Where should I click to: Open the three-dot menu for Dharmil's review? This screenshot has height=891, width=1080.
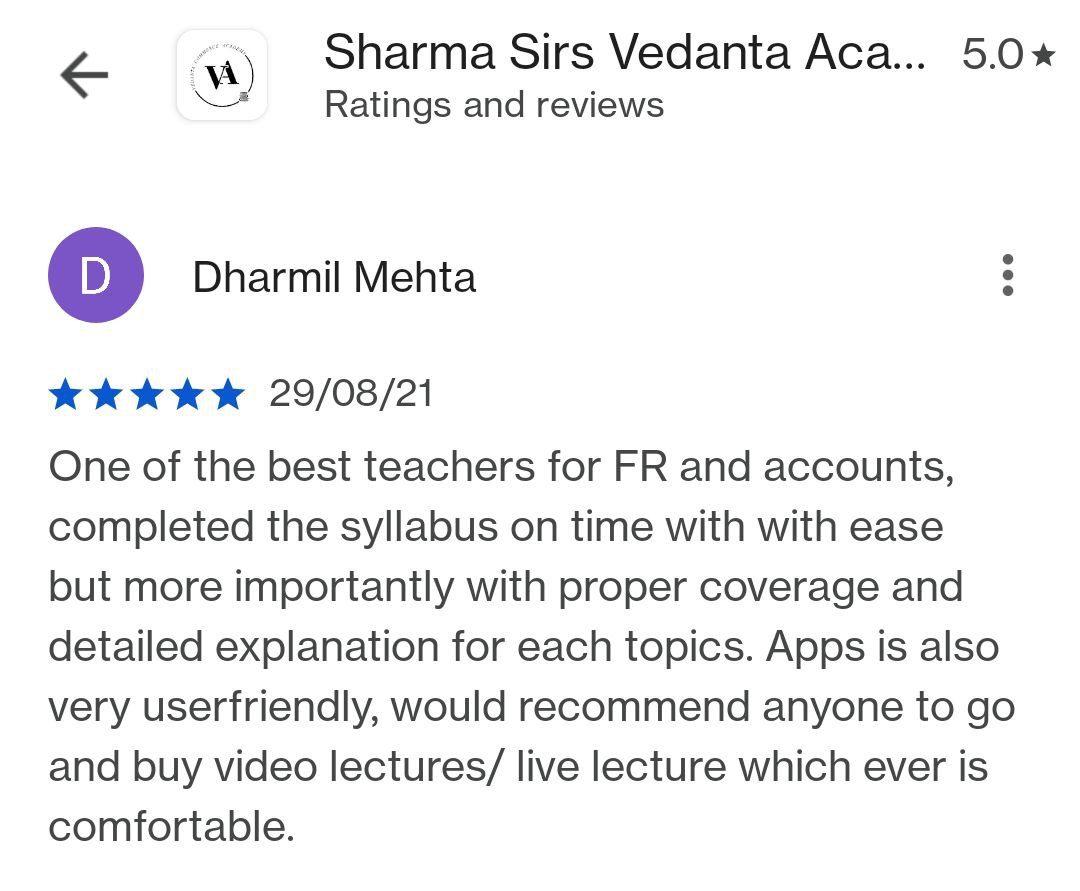(1008, 275)
